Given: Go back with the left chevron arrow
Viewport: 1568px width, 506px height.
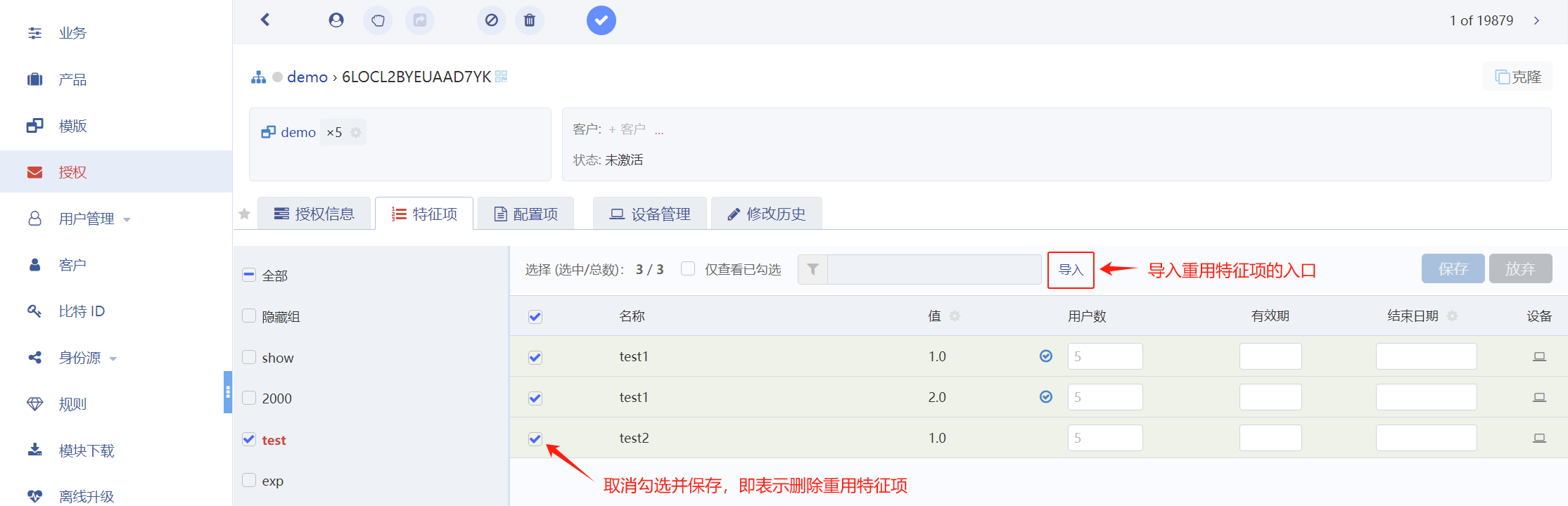Looking at the screenshot, I should pyautogui.click(x=265, y=20).
